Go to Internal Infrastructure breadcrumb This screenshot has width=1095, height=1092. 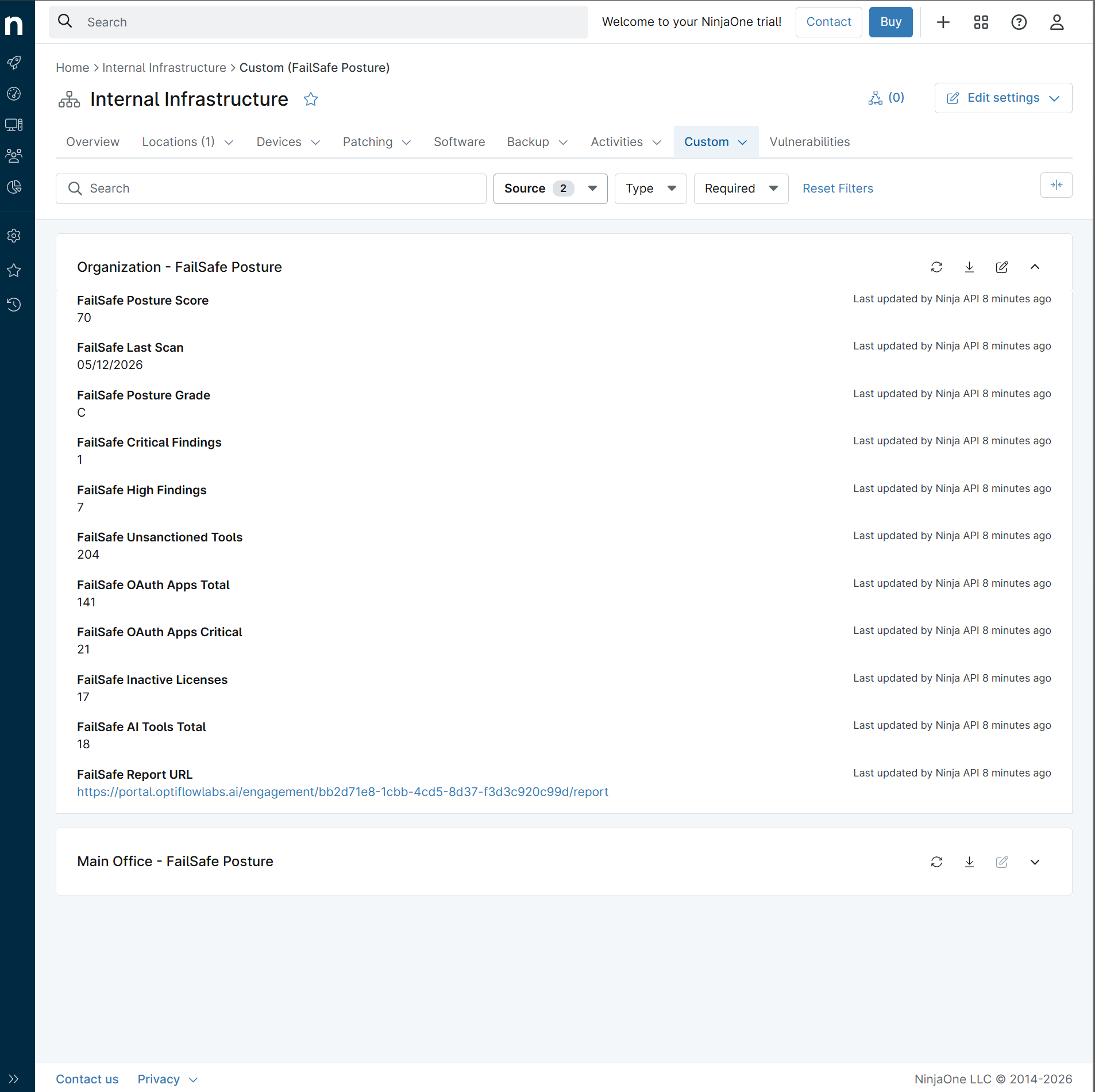click(x=164, y=68)
